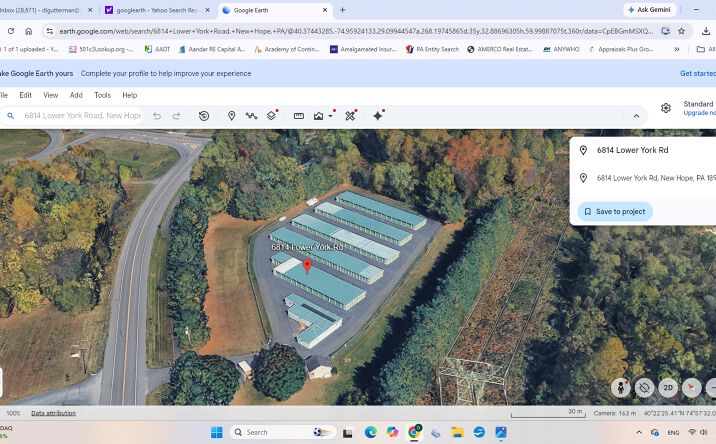Select the add placemark pin tool
This screenshot has height=444, width=716.
click(x=232, y=116)
